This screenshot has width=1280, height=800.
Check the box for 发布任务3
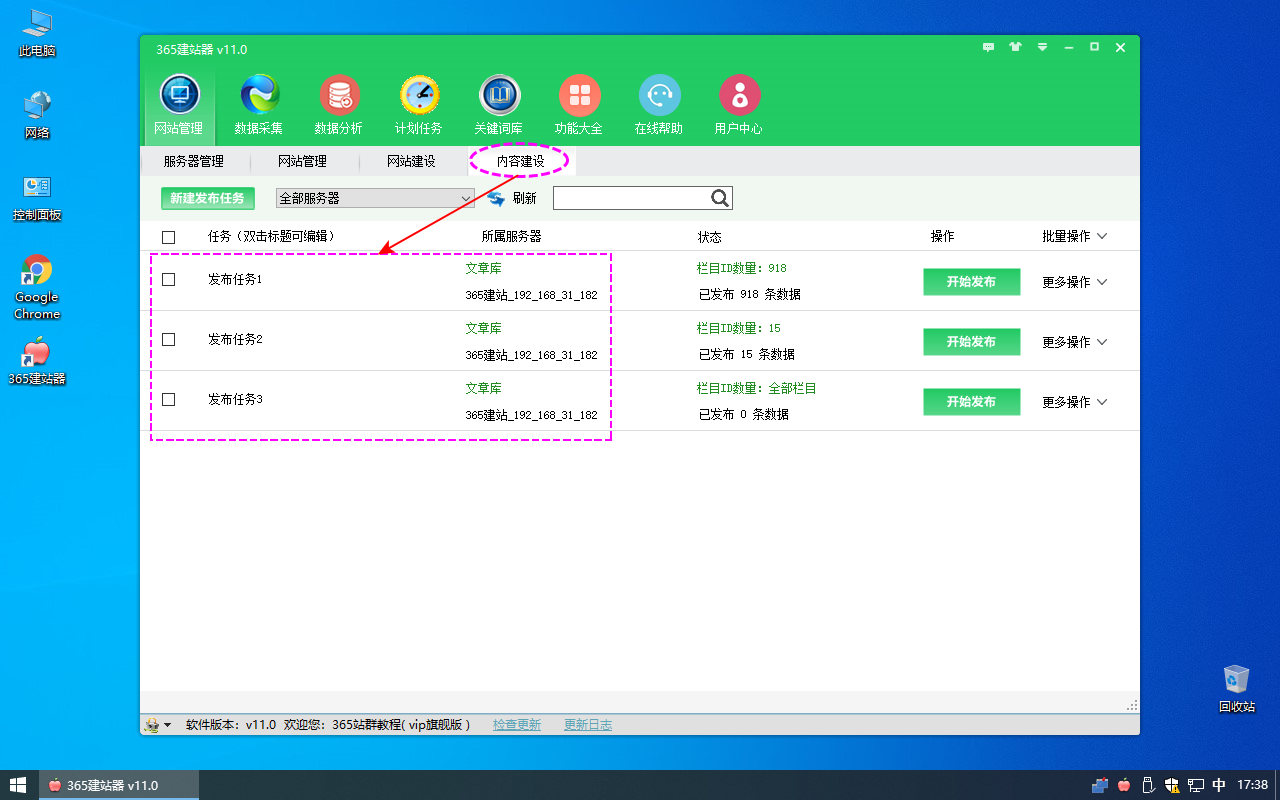click(168, 400)
